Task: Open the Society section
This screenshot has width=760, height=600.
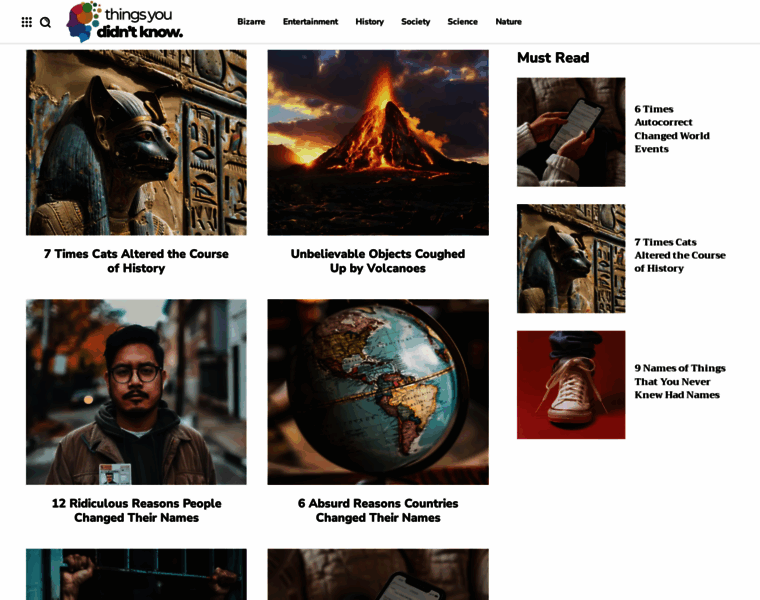Action: 415,22
